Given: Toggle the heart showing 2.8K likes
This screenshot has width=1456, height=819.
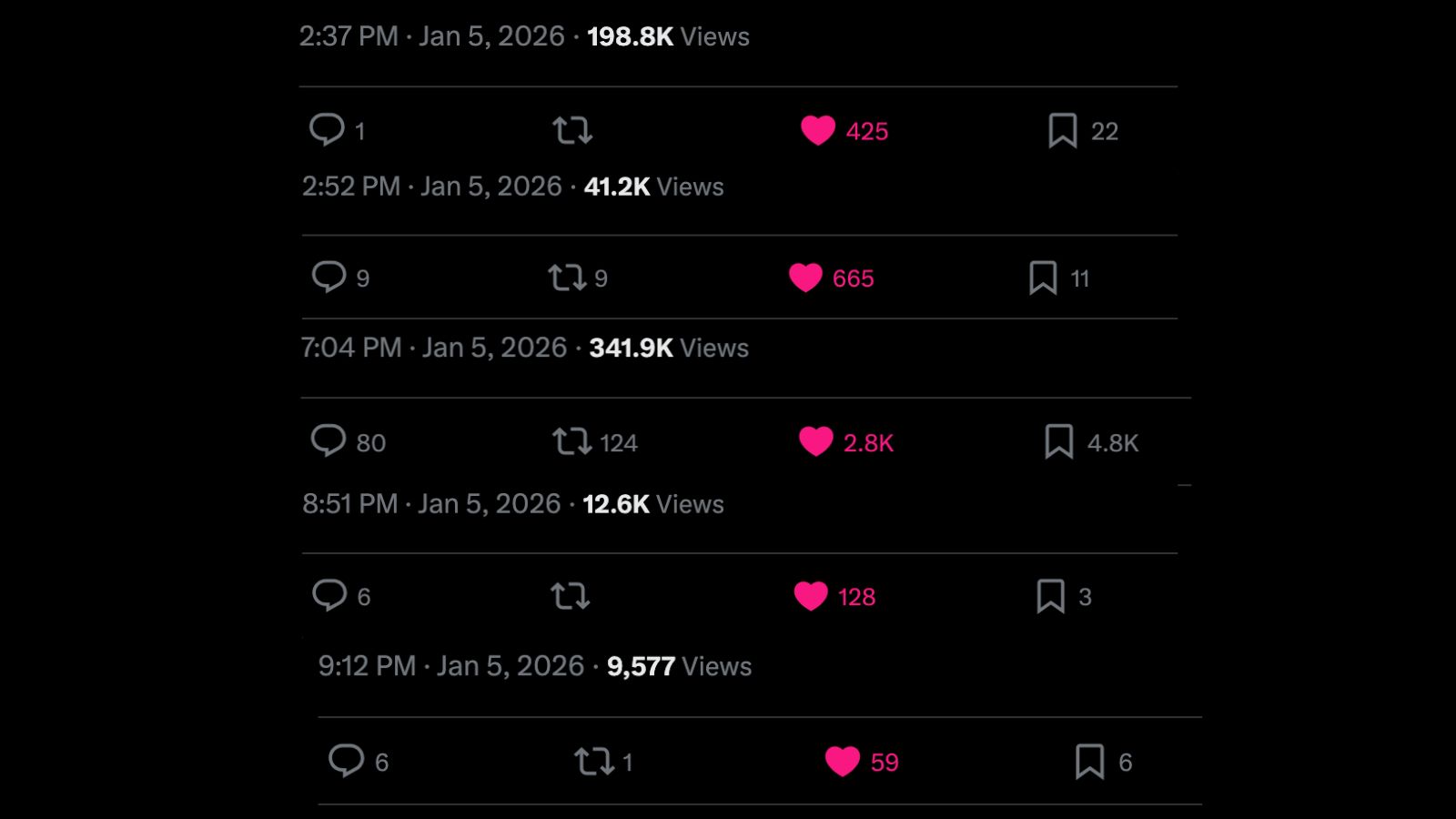Looking at the screenshot, I should (816, 442).
